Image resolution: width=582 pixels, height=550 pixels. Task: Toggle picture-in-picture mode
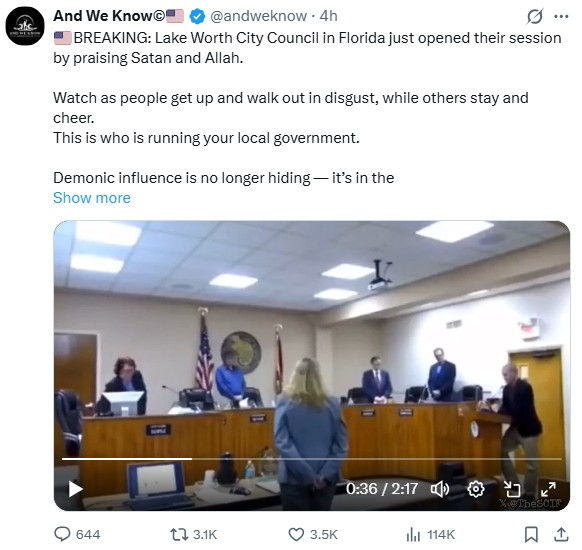pyautogui.click(x=512, y=489)
